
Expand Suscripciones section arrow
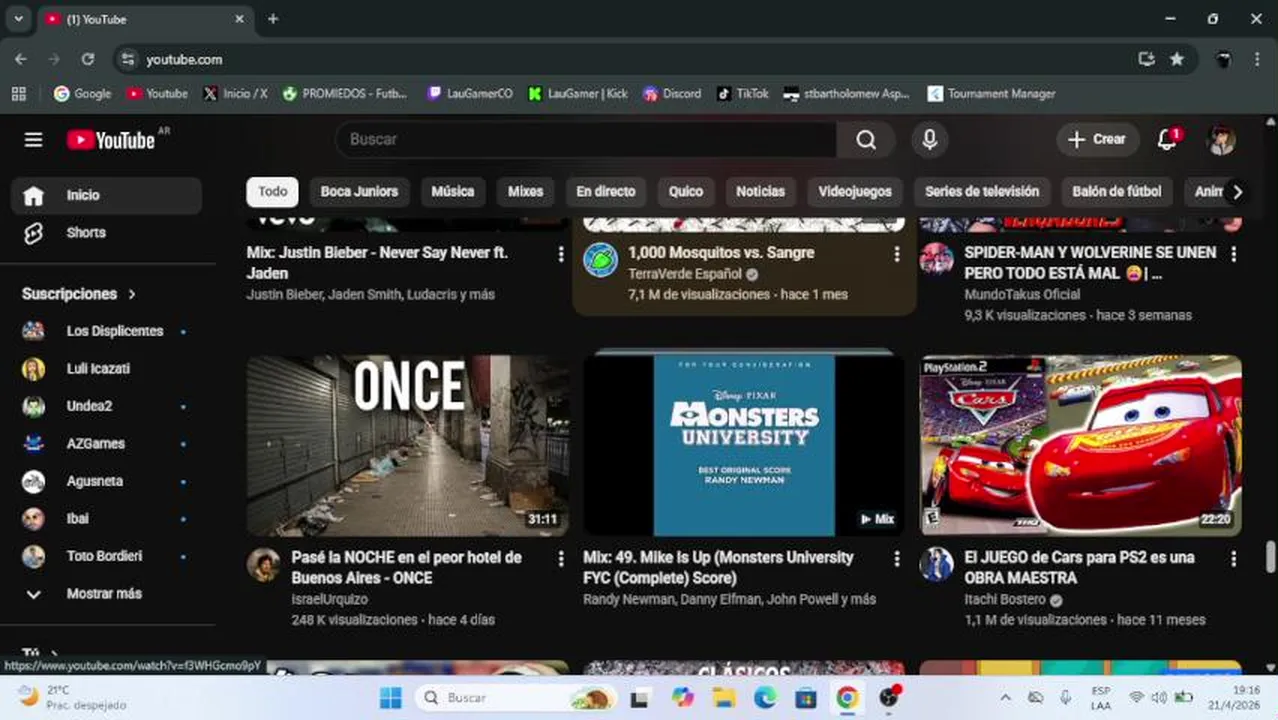[131, 294]
